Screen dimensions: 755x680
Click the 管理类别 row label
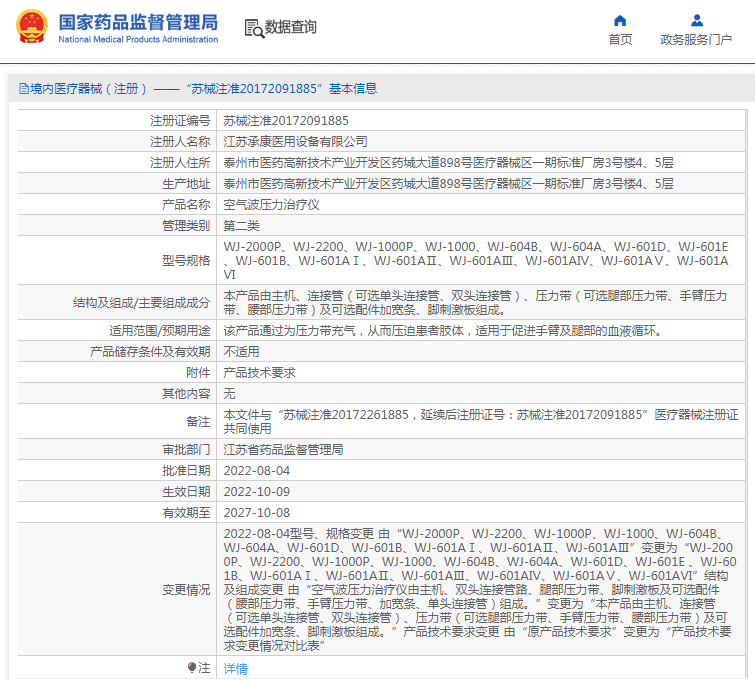click(x=186, y=226)
